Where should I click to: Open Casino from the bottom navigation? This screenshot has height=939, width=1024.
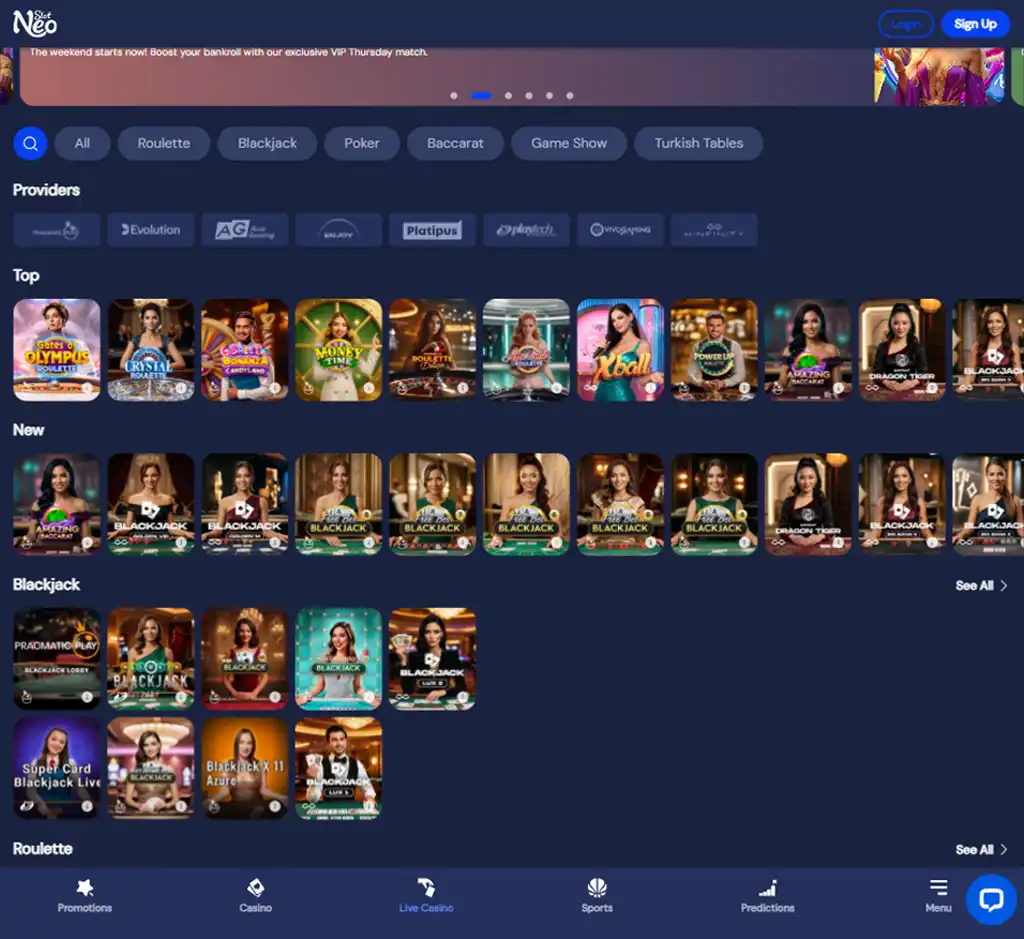click(x=255, y=896)
